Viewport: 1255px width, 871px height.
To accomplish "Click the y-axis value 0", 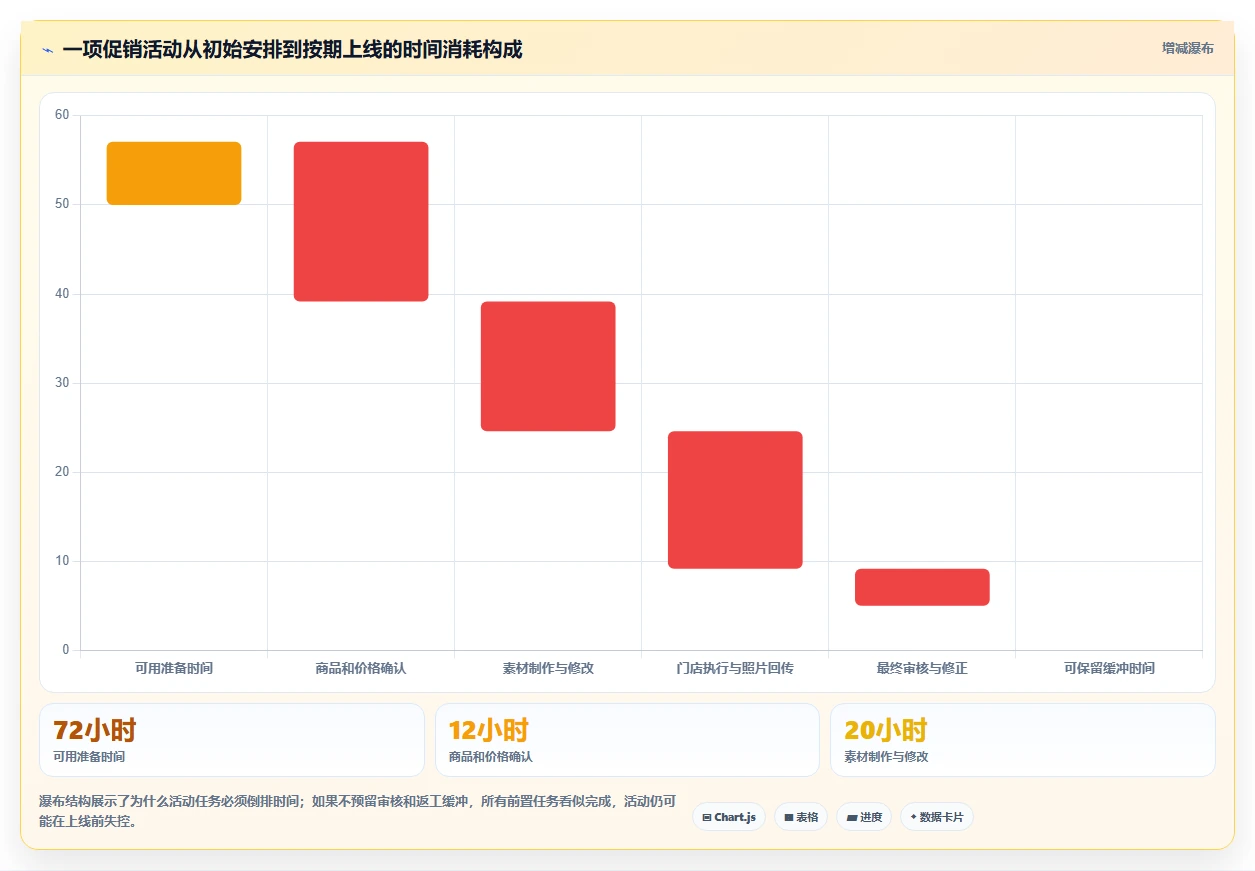I will coord(66,650).
